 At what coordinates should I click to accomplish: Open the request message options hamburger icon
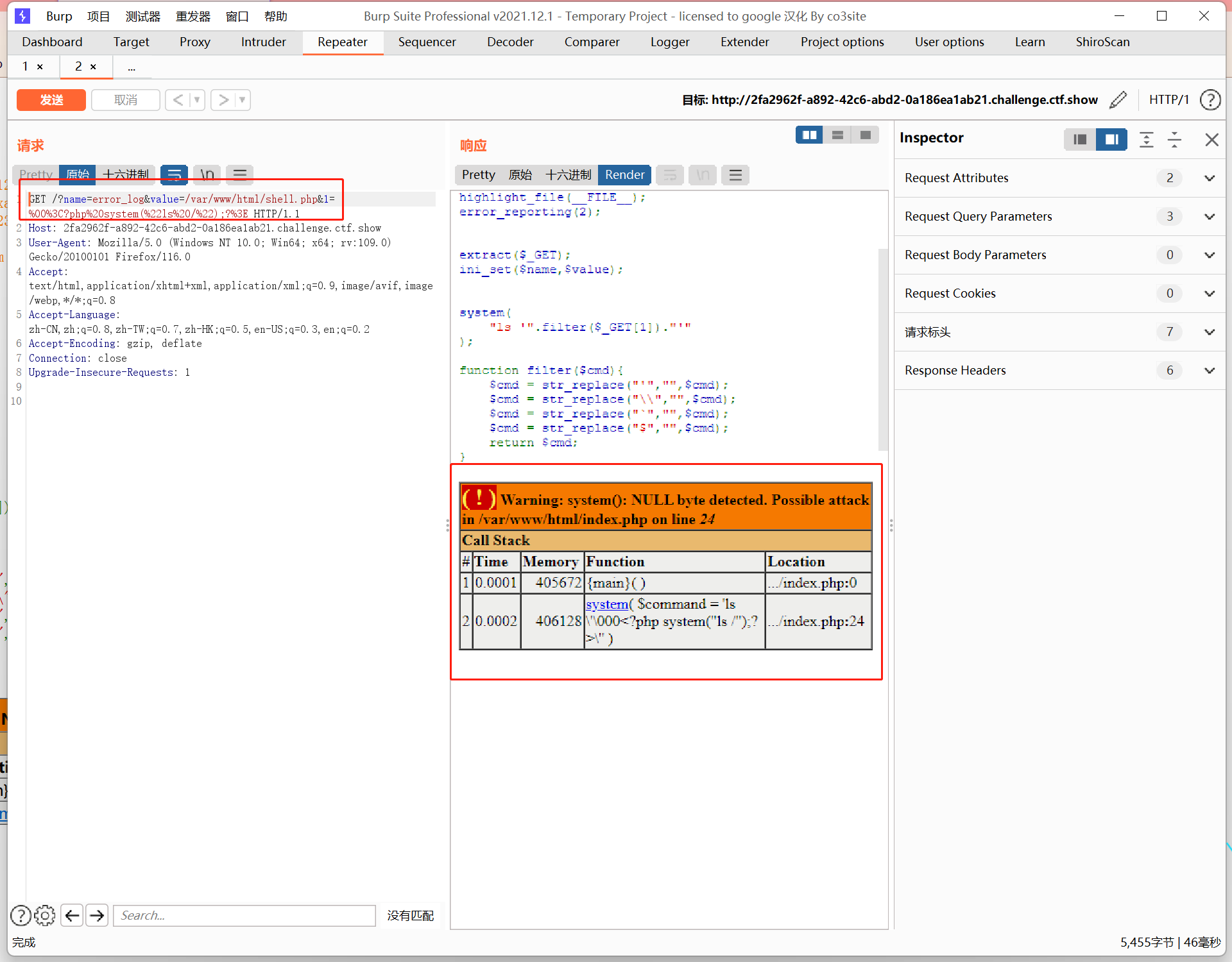[x=239, y=174]
